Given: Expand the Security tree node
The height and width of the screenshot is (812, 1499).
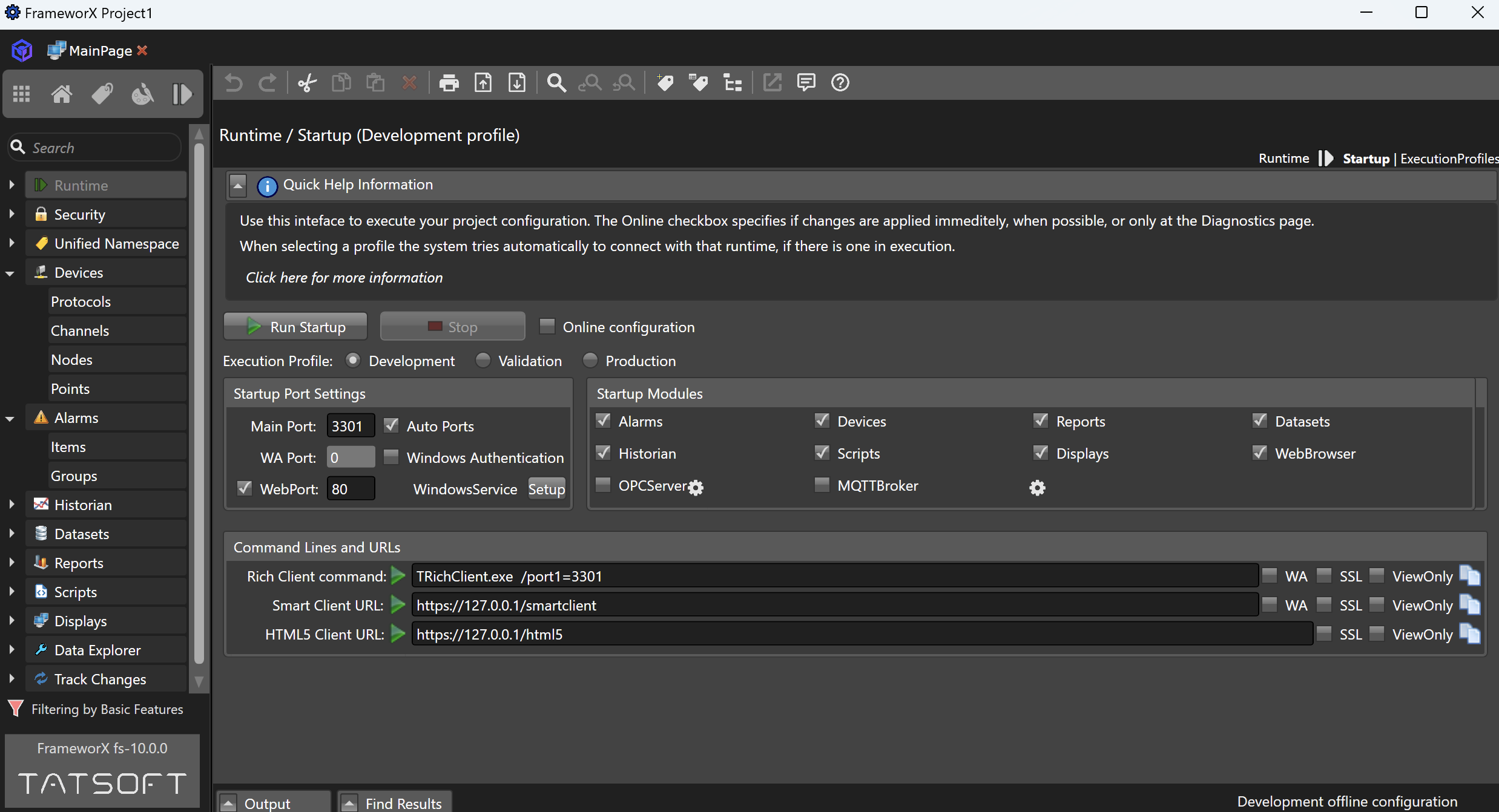Looking at the screenshot, I should tap(12, 214).
